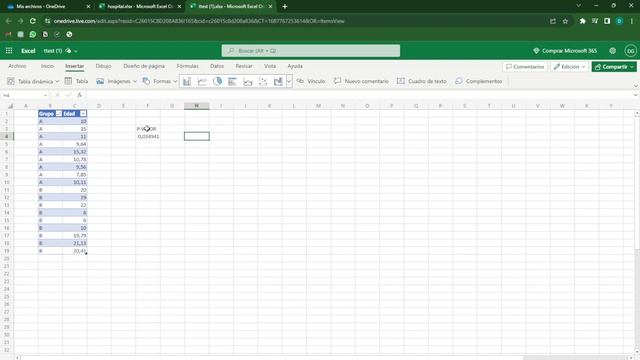Reload the browser page
The height and width of the screenshot is (360, 640).
pos(33,21)
